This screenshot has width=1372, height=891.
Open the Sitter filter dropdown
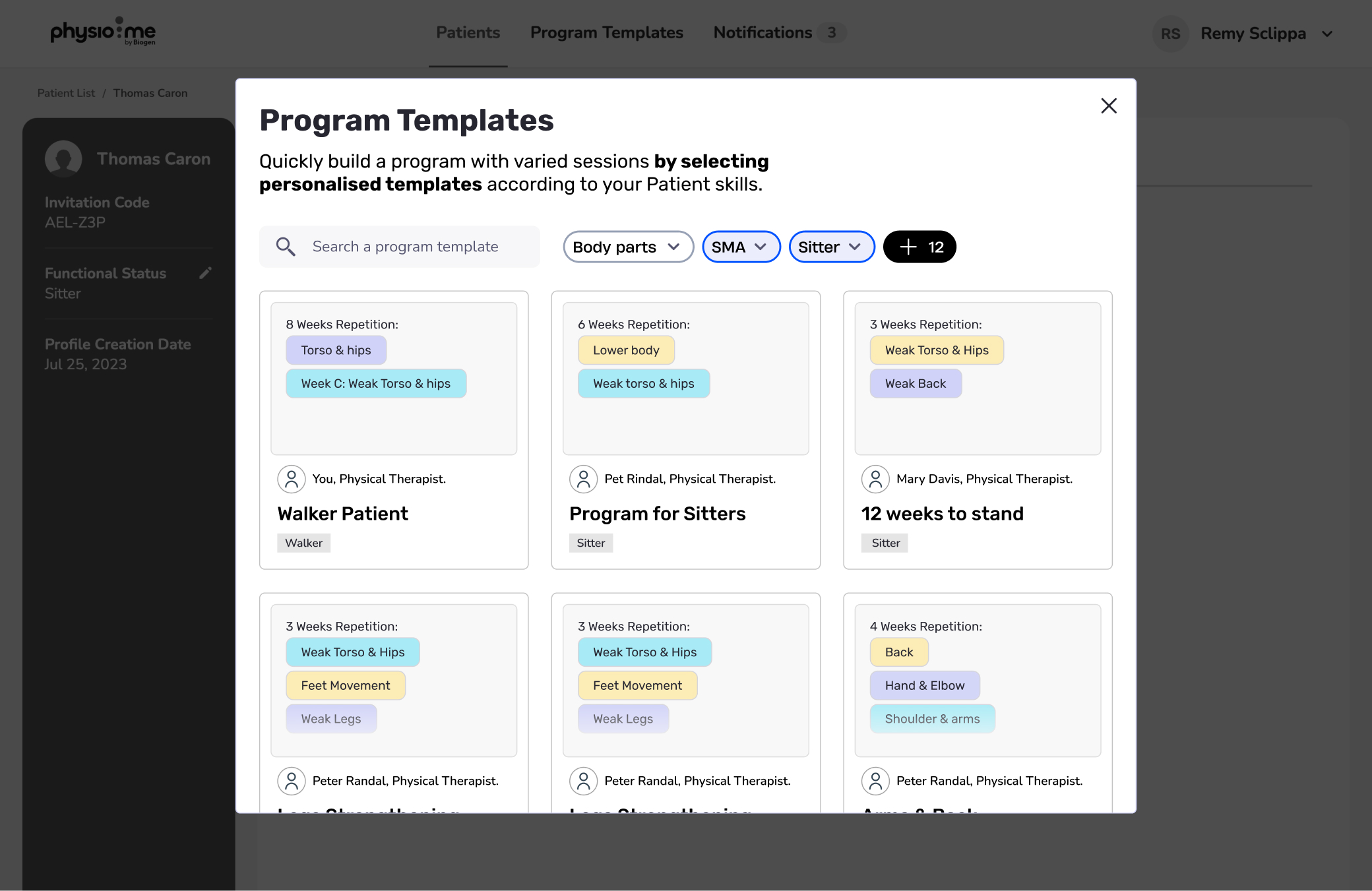click(x=831, y=247)
